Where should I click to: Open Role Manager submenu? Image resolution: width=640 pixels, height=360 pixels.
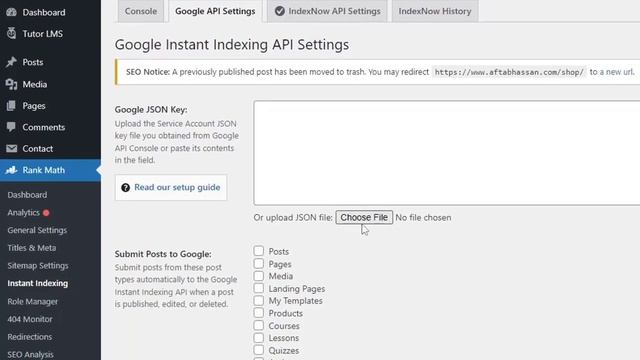pyautogui.click(x=32, y=302)
